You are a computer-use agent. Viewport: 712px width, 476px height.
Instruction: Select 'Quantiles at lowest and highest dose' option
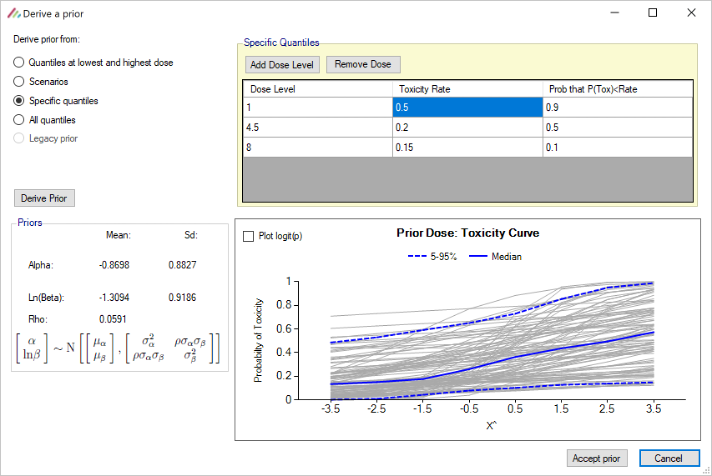pos(19,62)
